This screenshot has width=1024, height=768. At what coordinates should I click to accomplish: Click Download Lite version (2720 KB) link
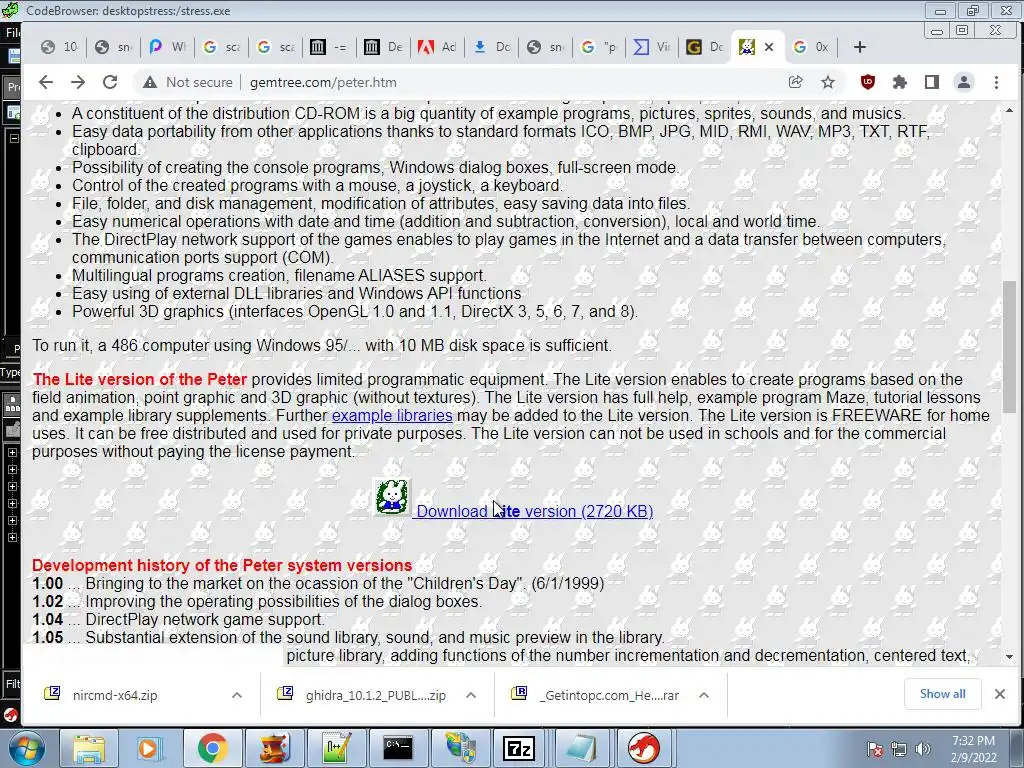tap(534, 511)
